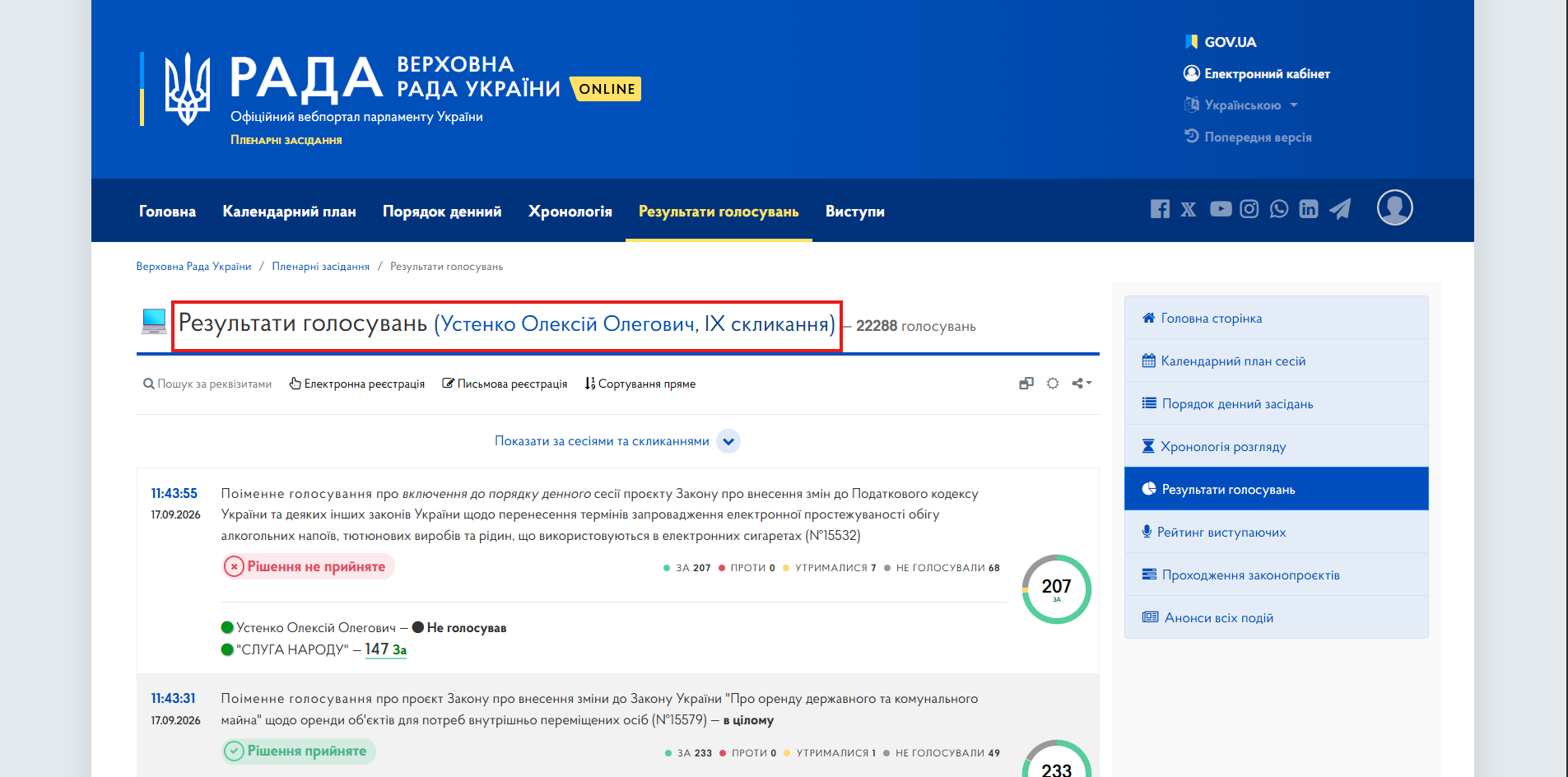Screen dimensions: 1568x777
Task: Select Електронна реєстрація option
Action: (x=357, y=384)
